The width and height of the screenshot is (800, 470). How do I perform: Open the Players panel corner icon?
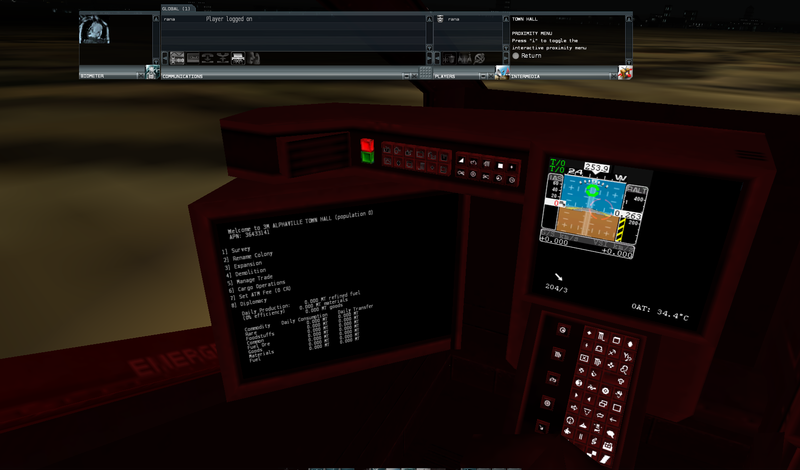coord(502,72)
